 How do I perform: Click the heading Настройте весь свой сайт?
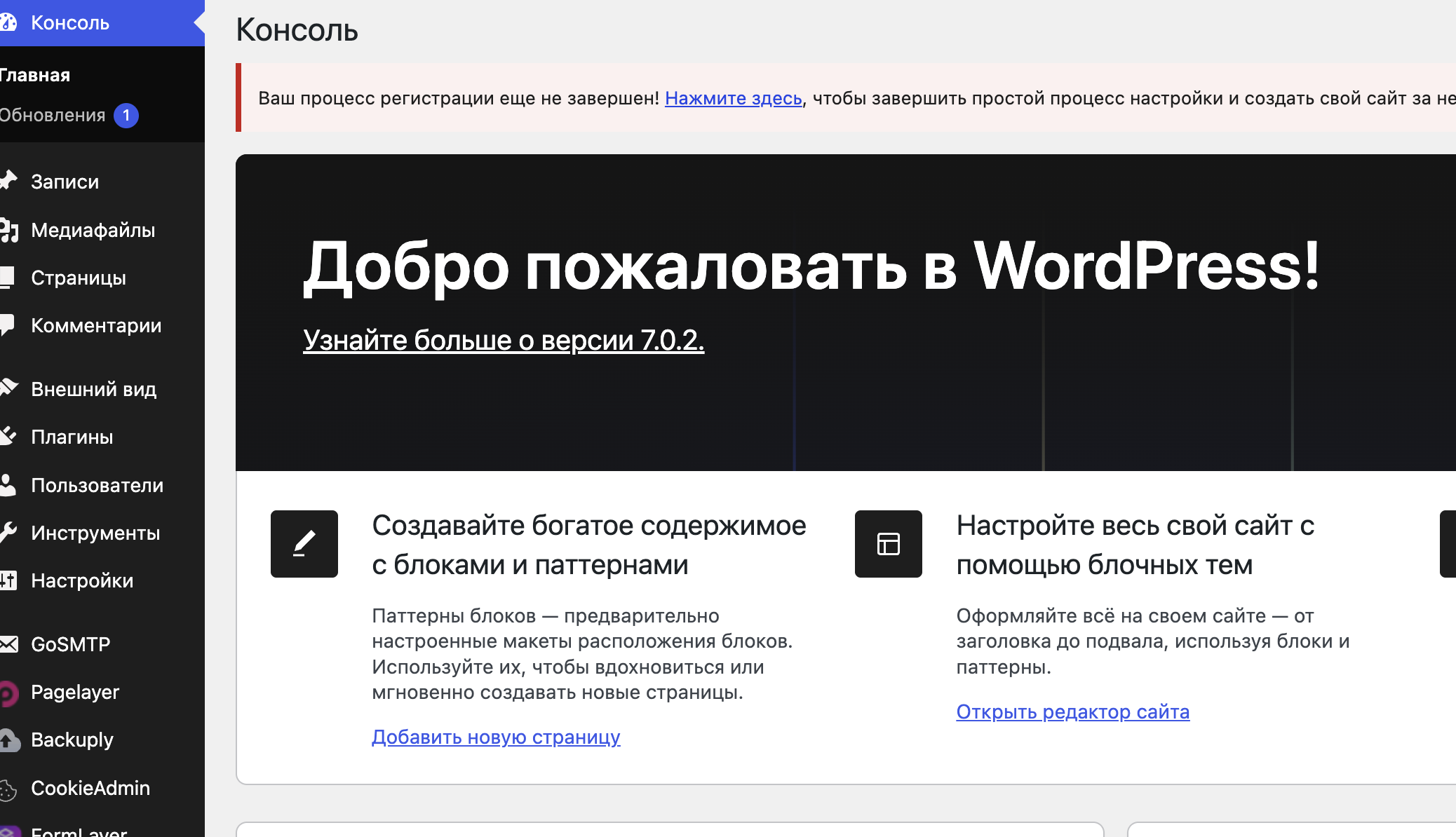[1135, 545]
